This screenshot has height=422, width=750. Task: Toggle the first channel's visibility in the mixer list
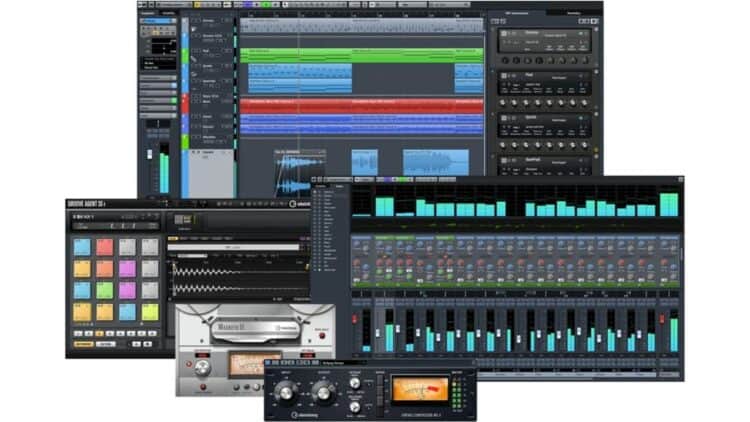pos(316,192)
